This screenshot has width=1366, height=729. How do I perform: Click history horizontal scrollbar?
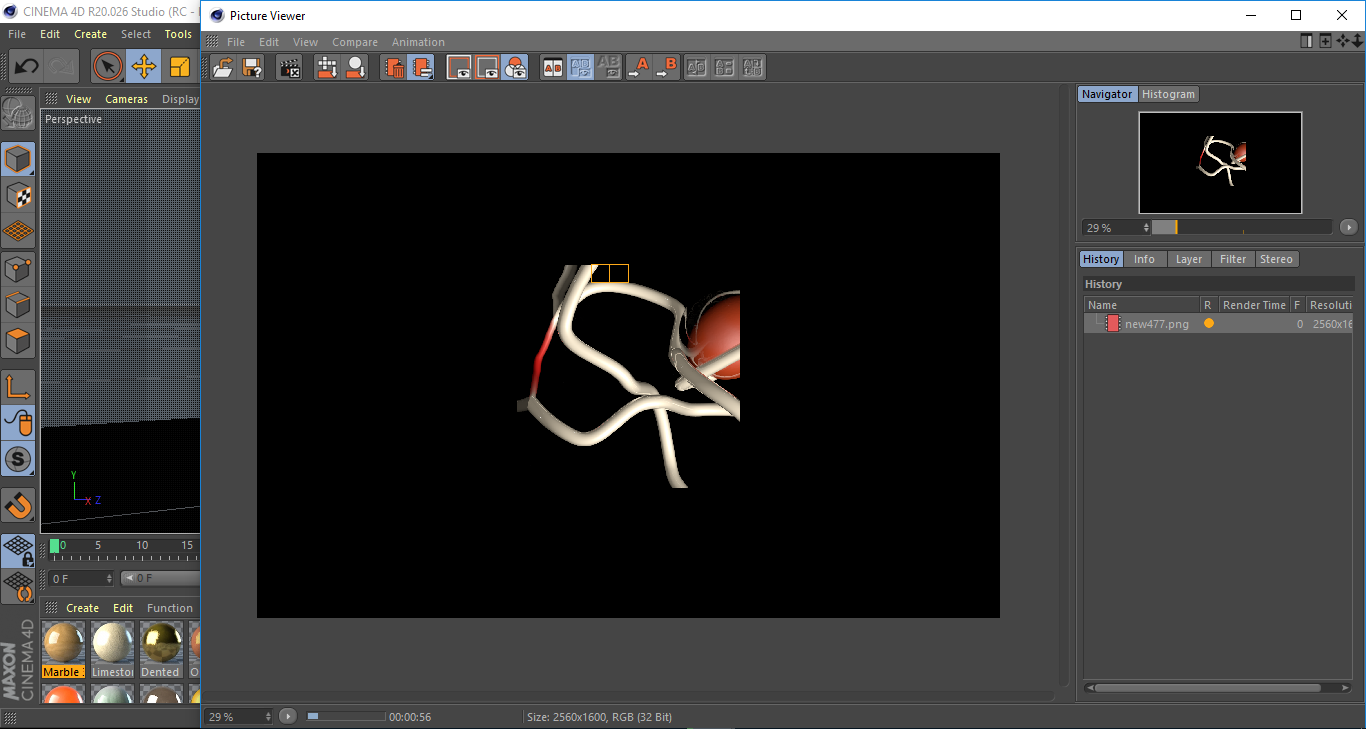coord(1219,688)
